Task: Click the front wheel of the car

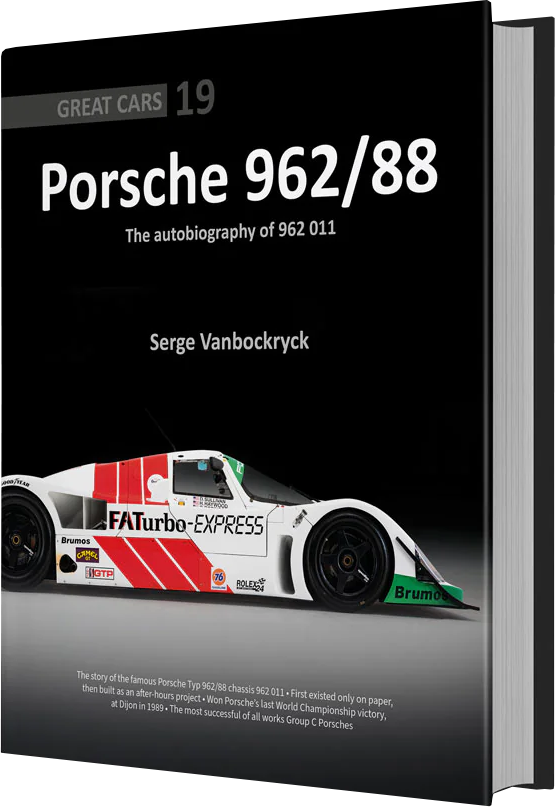Action: click(349, 559)
